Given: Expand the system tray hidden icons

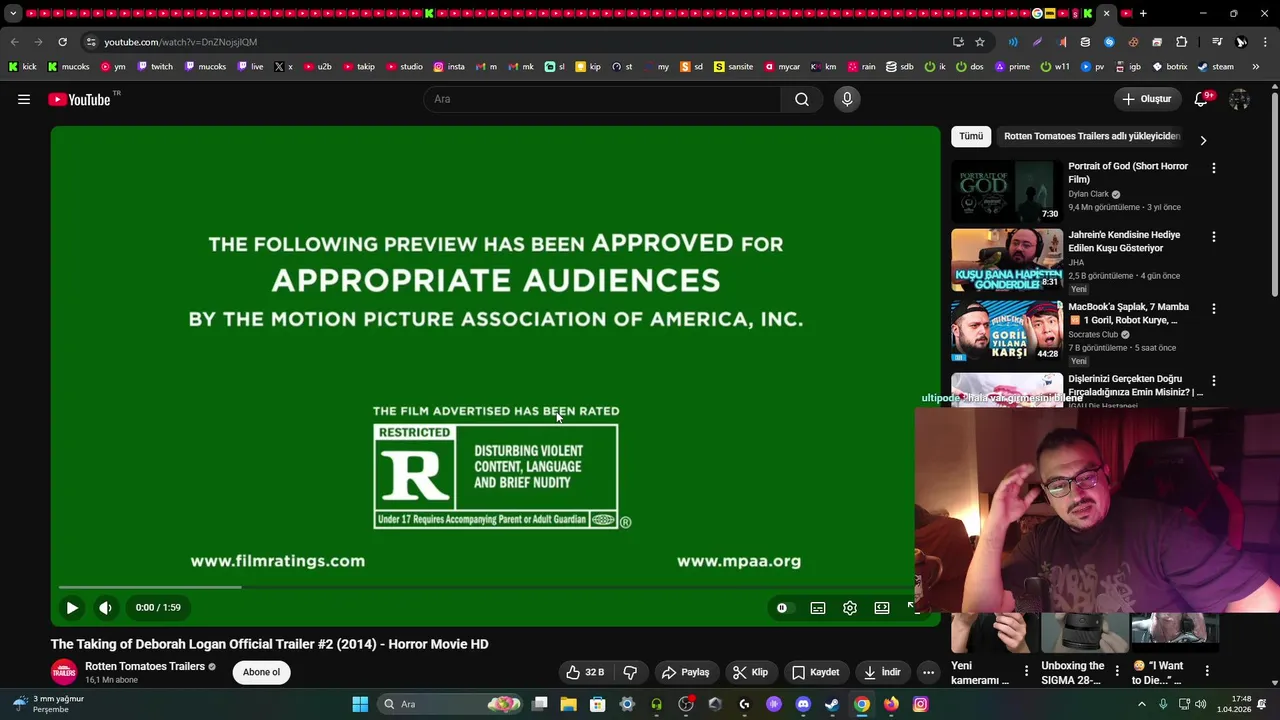Looking at the screenshot, I should click(1142, 704).
